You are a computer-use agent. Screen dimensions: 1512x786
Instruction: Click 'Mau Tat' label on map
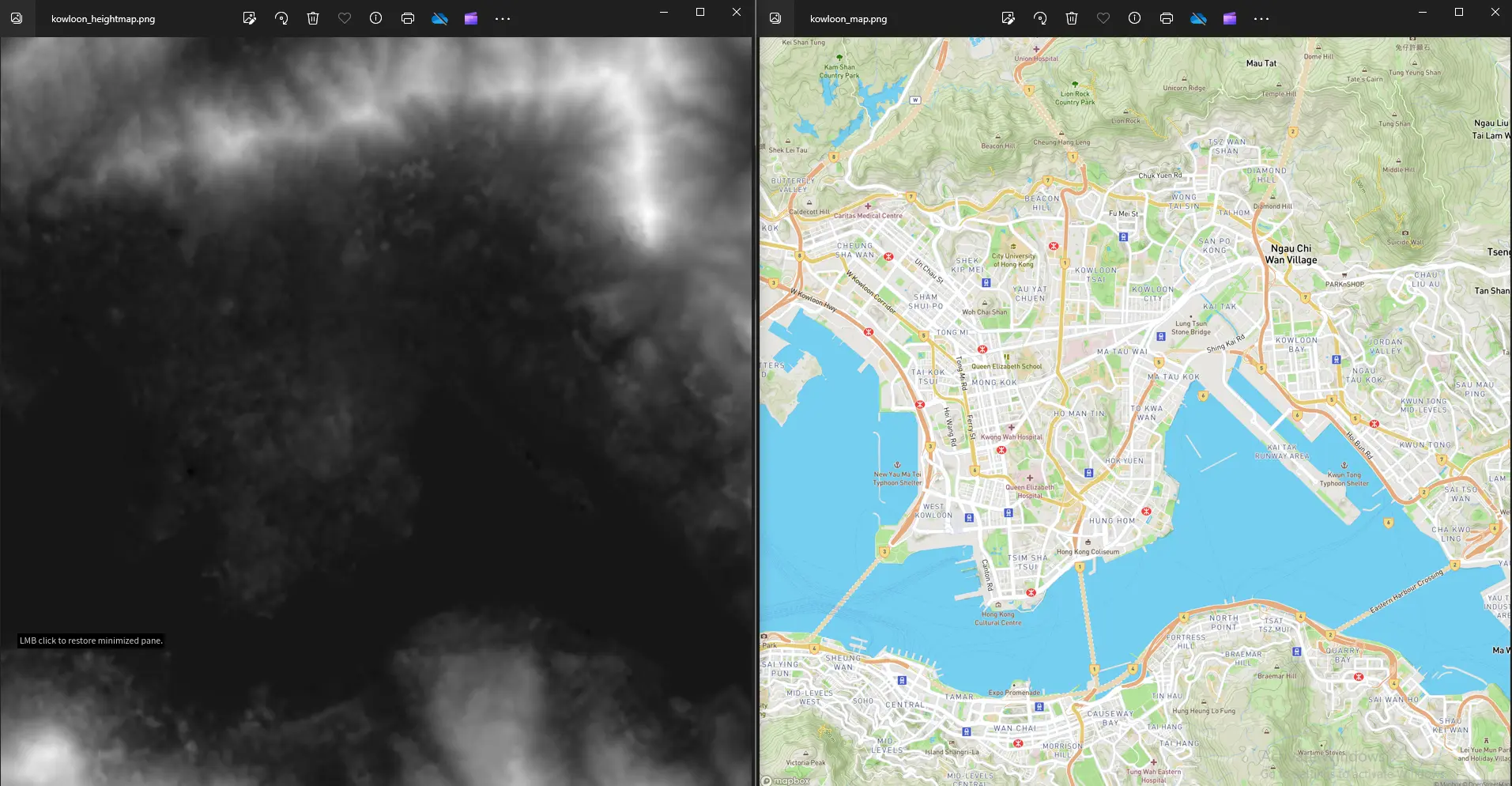(1261, 63)
